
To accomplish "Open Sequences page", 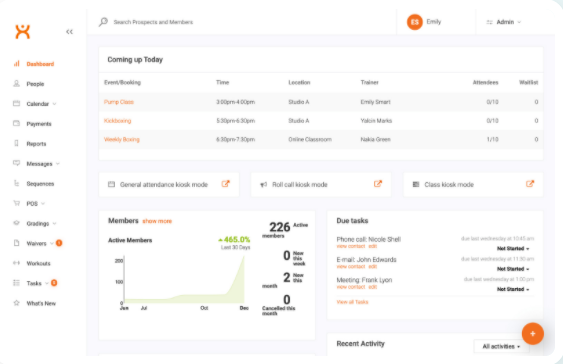I will [40, 184].
